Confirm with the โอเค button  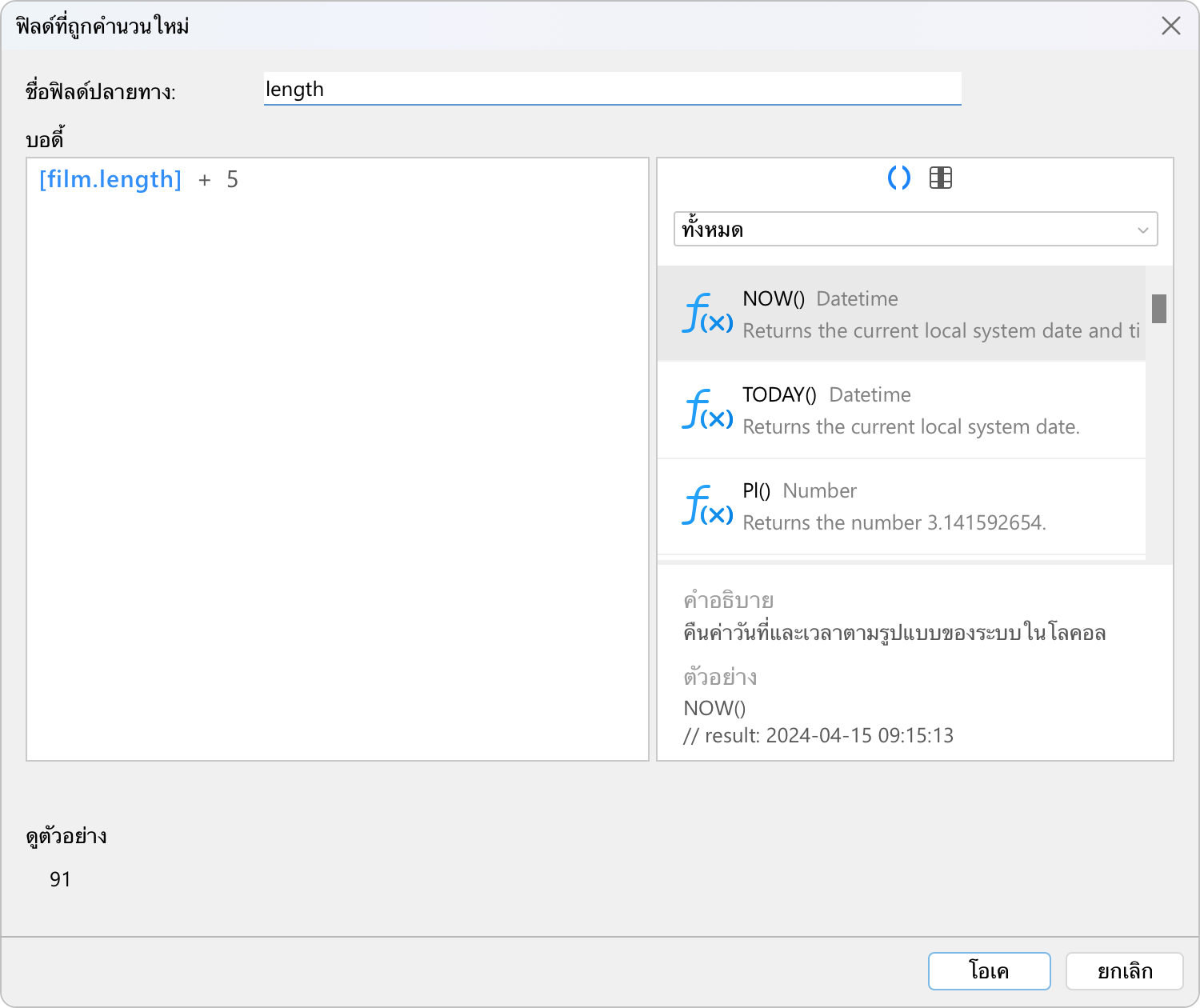(989, 971)
